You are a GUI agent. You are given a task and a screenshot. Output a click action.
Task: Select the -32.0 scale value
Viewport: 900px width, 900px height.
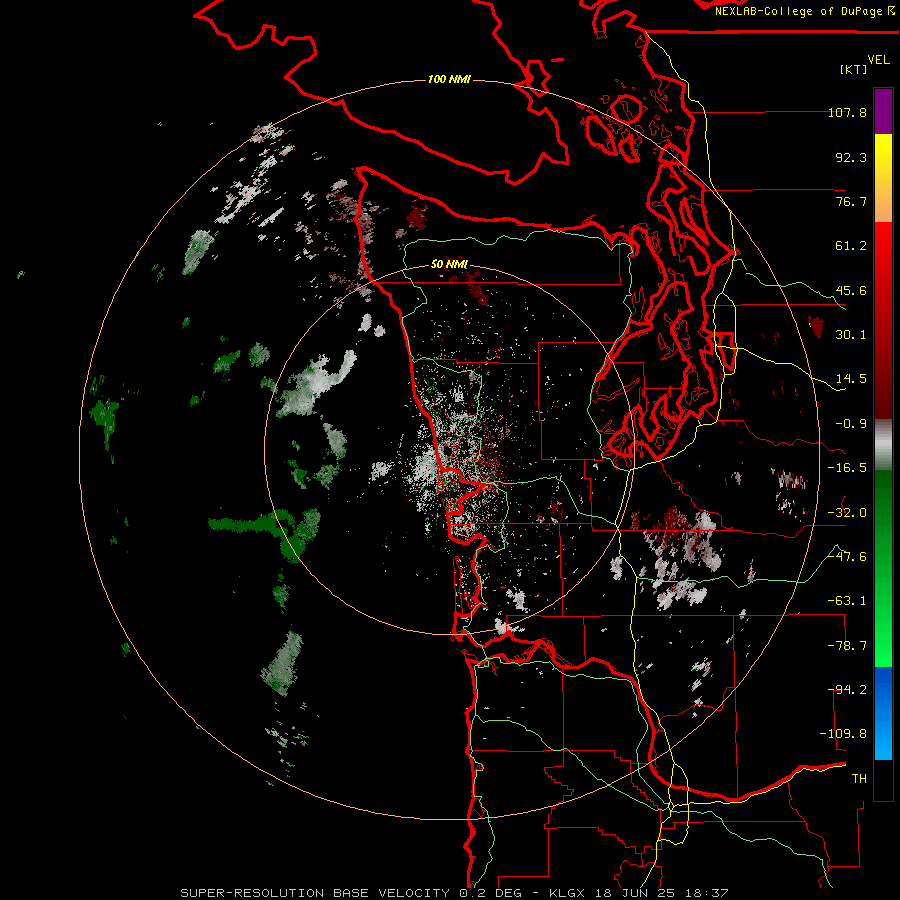tap(847, 513)
